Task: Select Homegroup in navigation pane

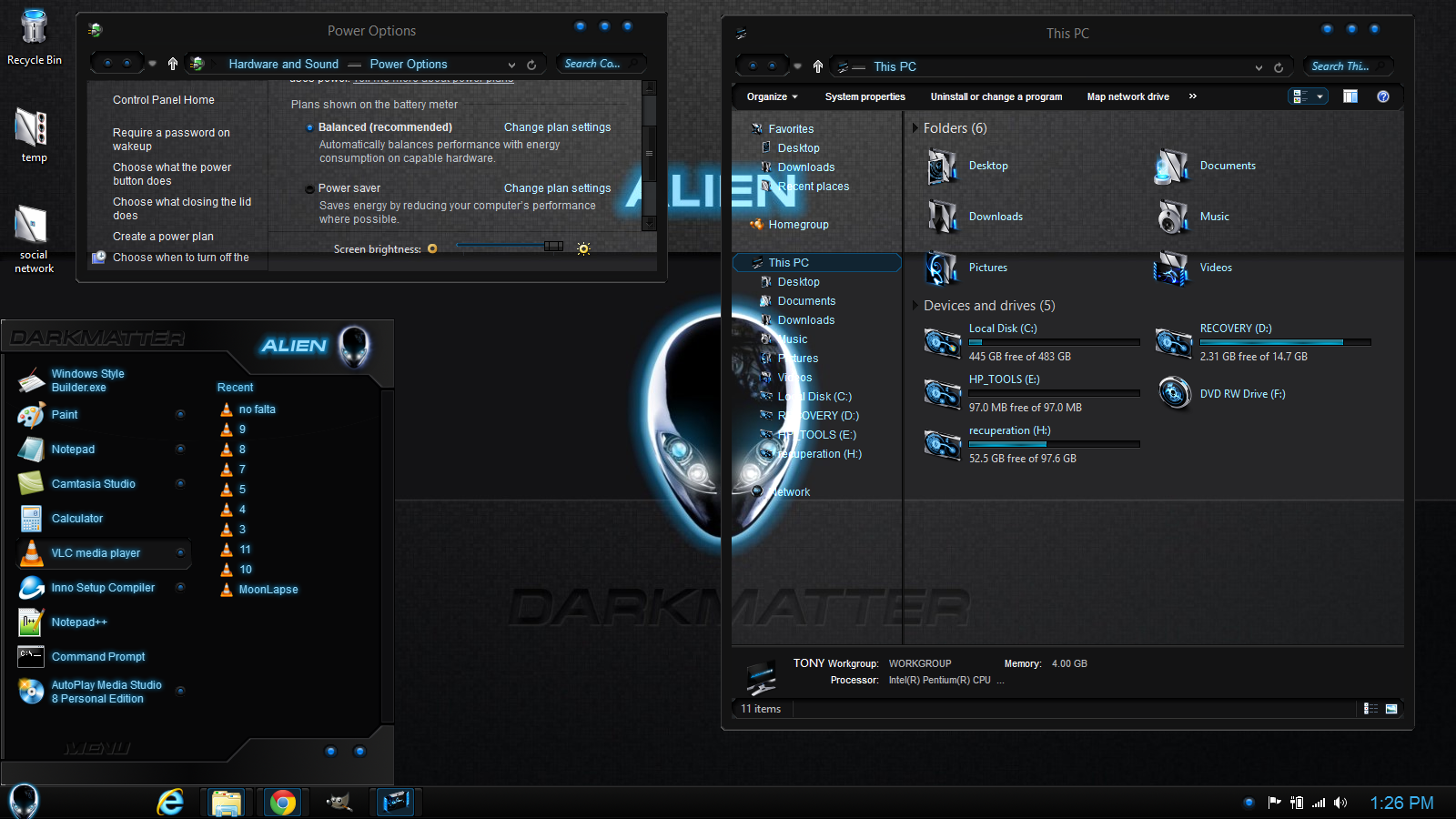Action: coord(798,225)
